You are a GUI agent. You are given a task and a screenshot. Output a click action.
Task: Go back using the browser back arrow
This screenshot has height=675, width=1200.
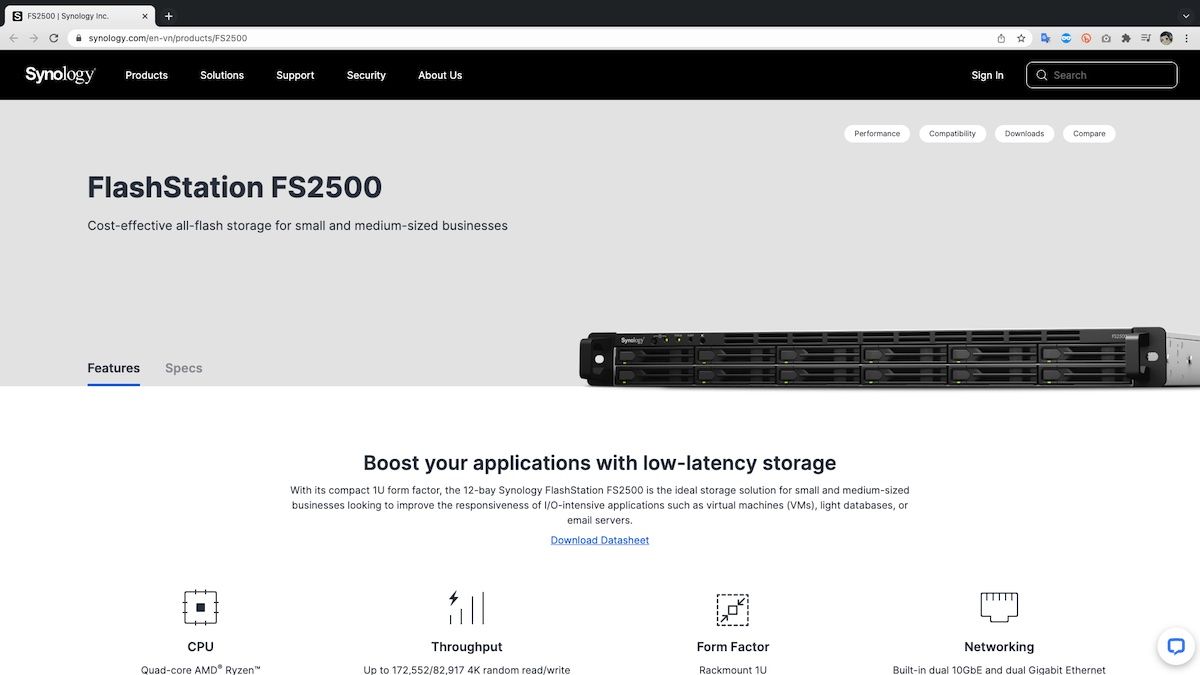[x=14, y=38]
